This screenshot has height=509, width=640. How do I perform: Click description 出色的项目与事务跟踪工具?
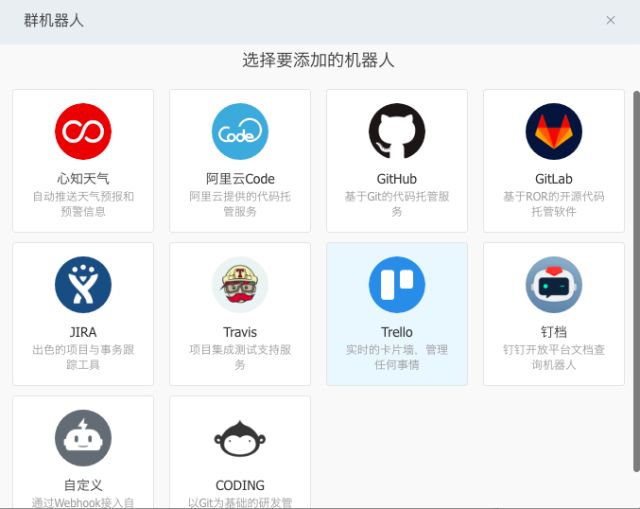83,357
